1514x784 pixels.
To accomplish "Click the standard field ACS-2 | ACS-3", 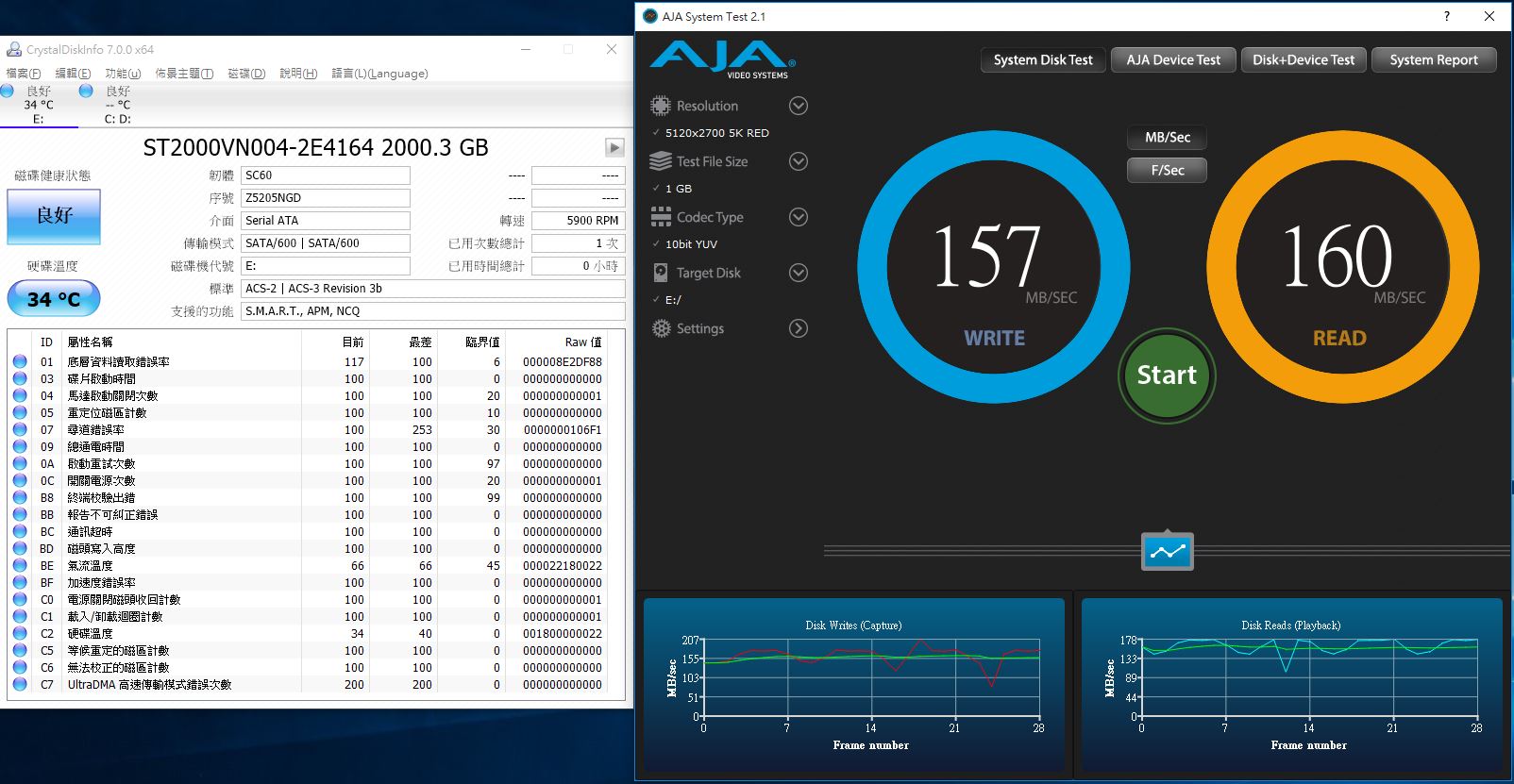I will pyautogui.click(x=433, y=289).
